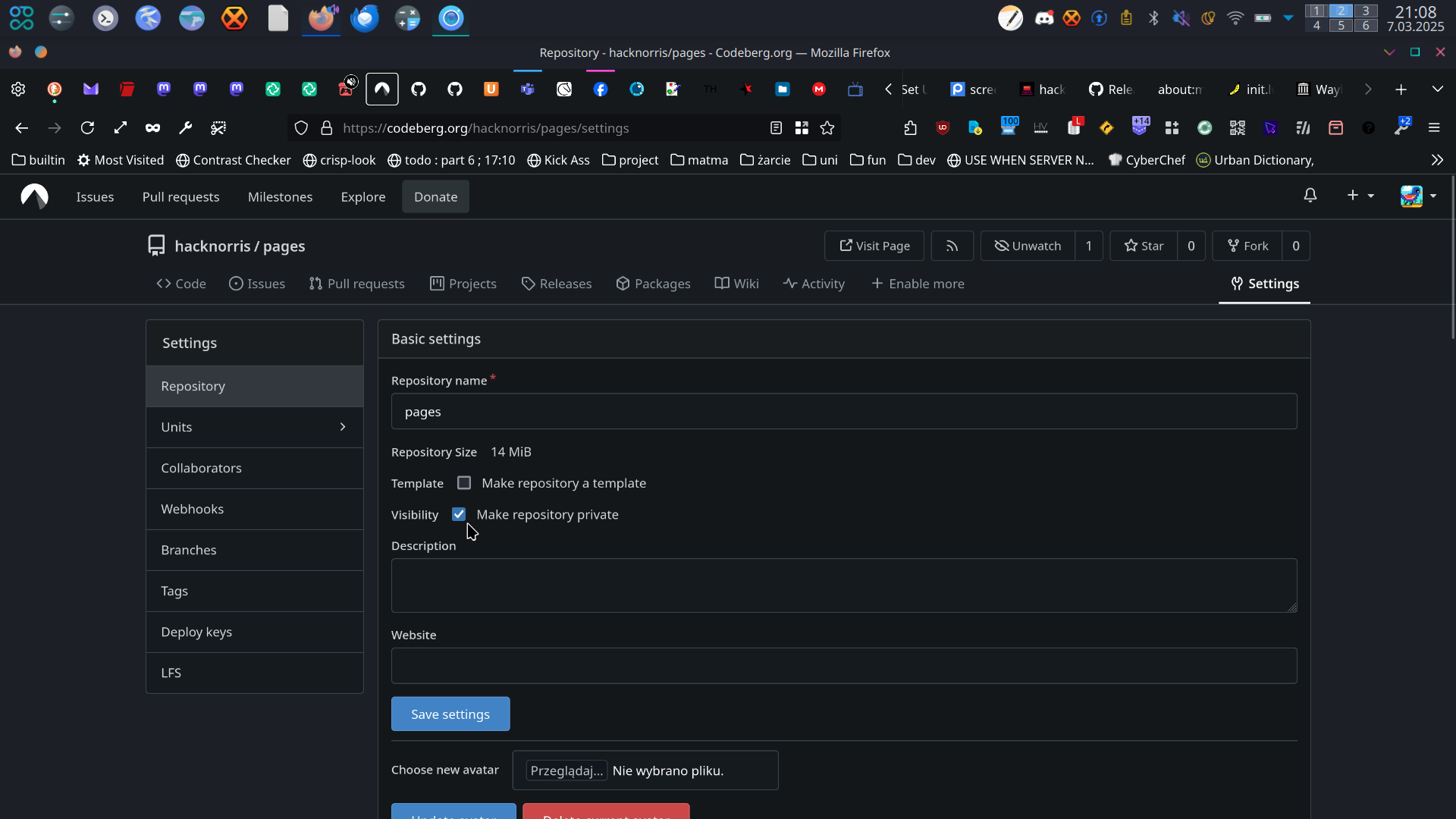Click the Visit Page button
1456x819 pixels.
click(874, 246)
